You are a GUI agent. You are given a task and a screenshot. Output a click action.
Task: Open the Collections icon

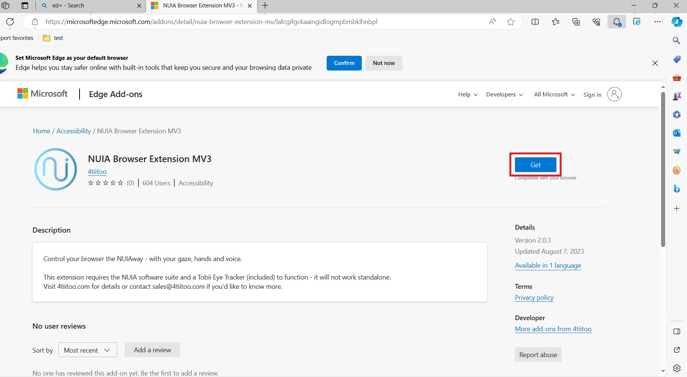click(576, 21)
